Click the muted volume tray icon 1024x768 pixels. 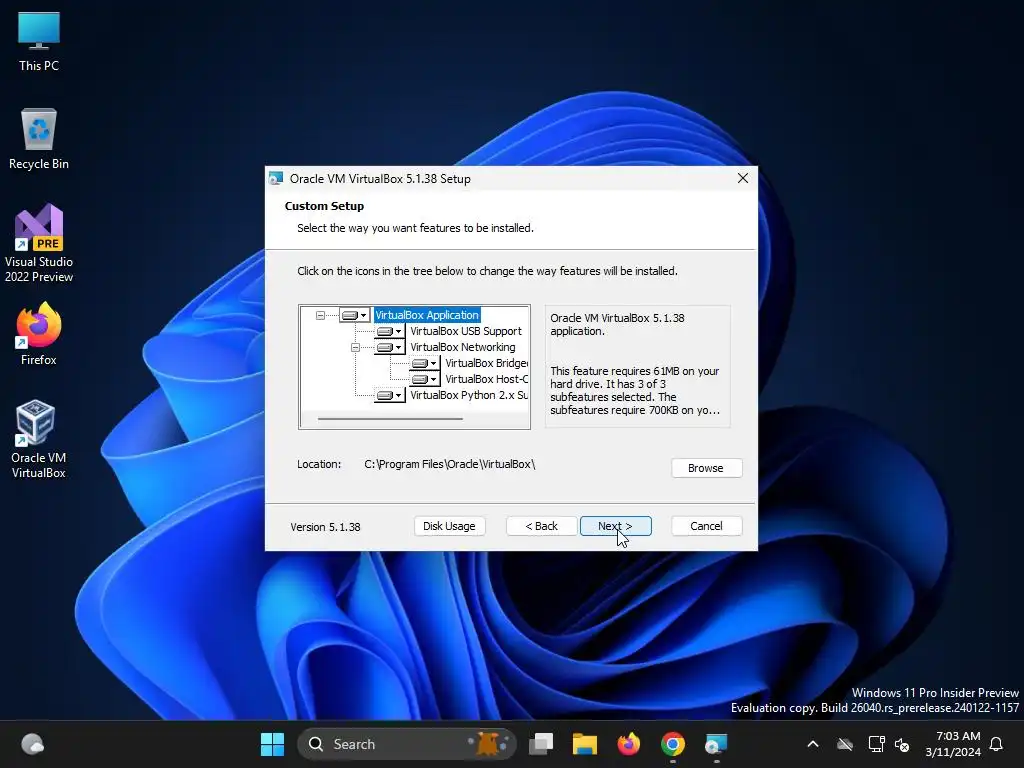click(x=903, y=744)
